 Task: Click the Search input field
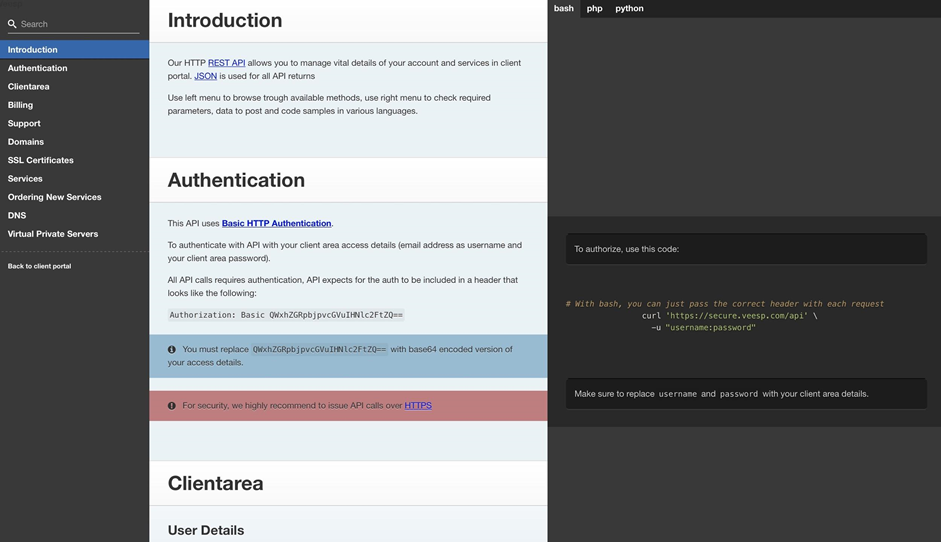point(78,24)
